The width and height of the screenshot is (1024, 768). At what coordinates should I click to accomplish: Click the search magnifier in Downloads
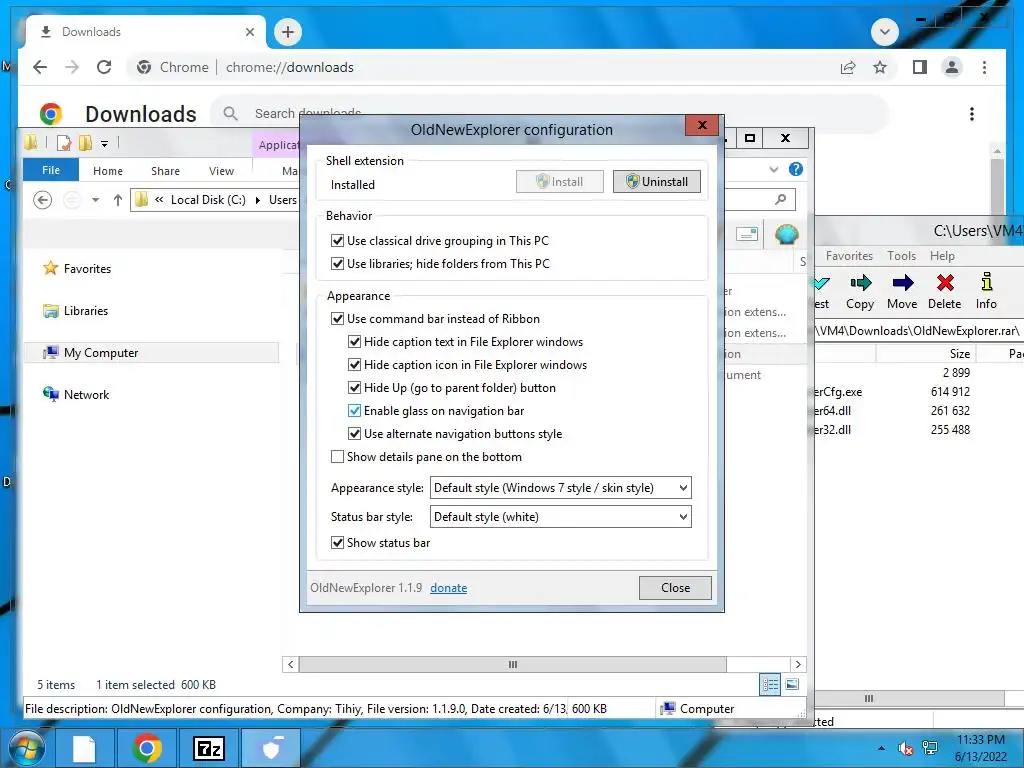click(230, 114)
